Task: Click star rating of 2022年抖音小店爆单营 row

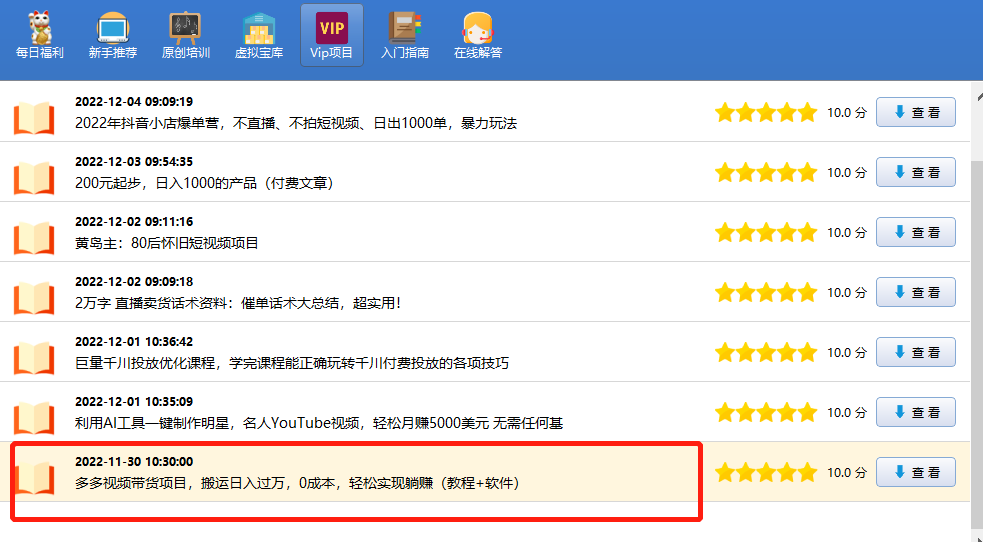Action: click(766, 113)
